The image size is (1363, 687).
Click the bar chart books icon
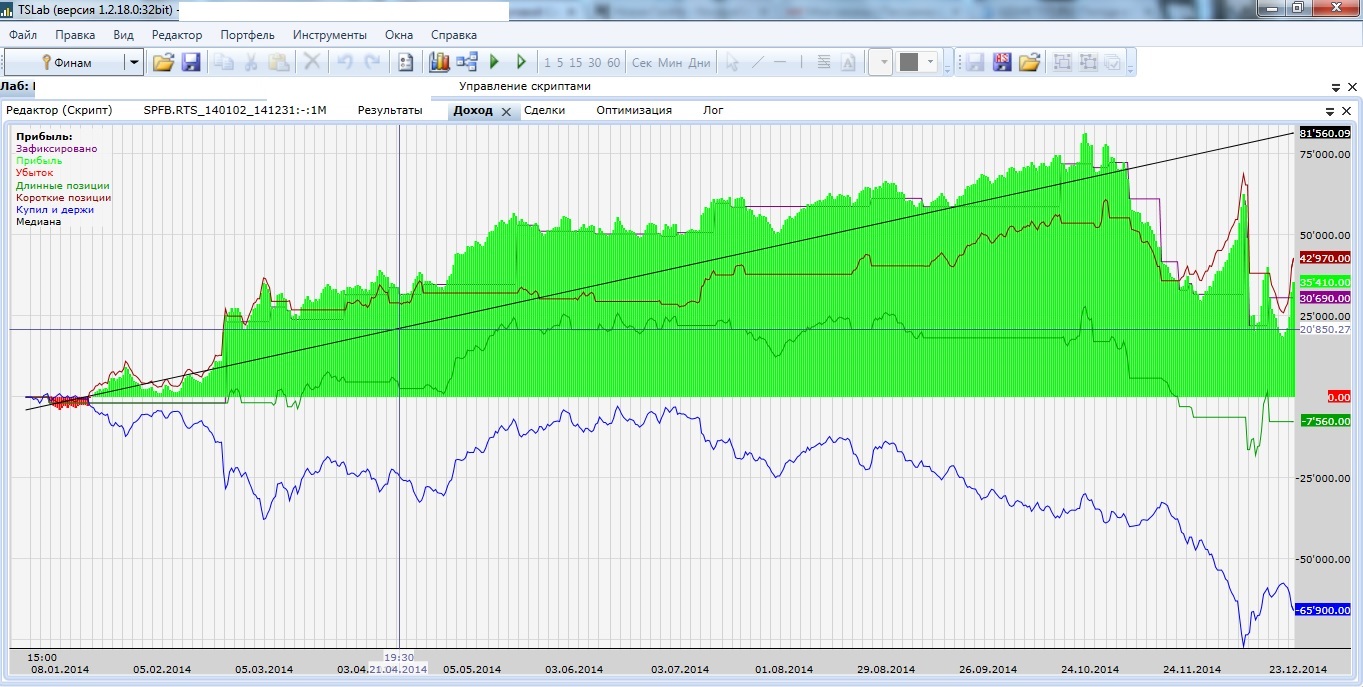(x=439, y=62)
